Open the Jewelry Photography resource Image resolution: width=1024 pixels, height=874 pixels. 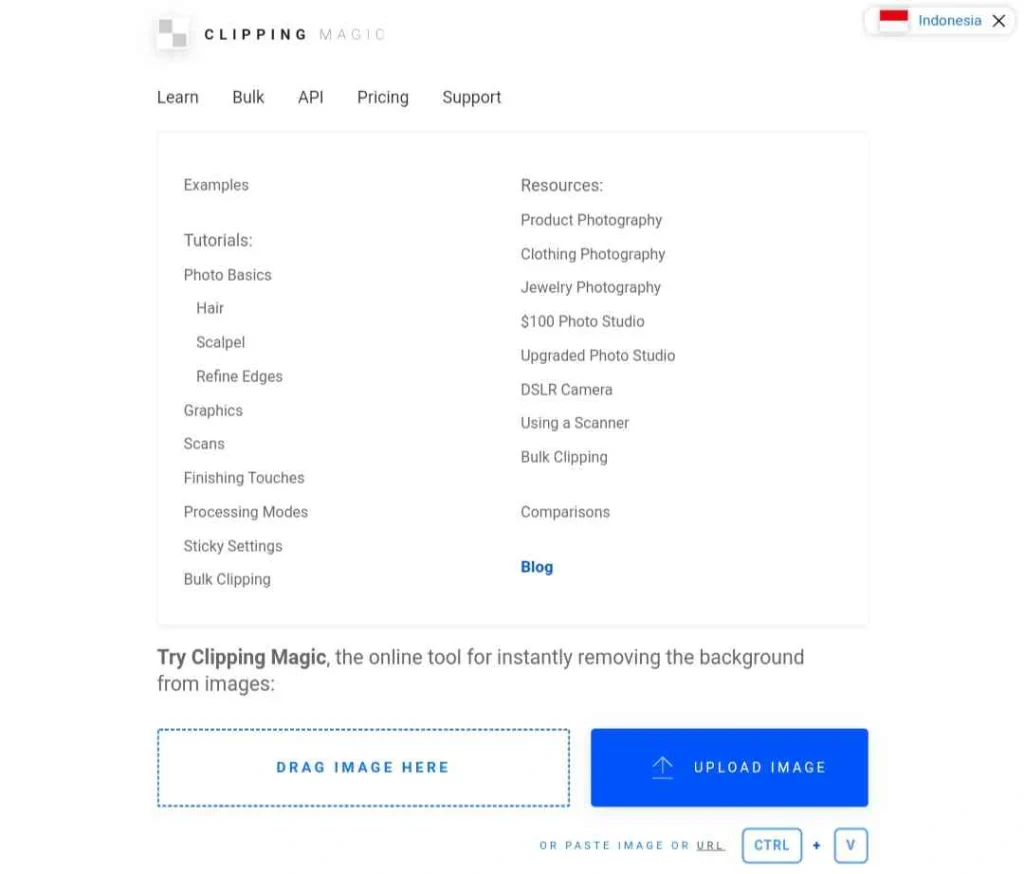[590, 287]
